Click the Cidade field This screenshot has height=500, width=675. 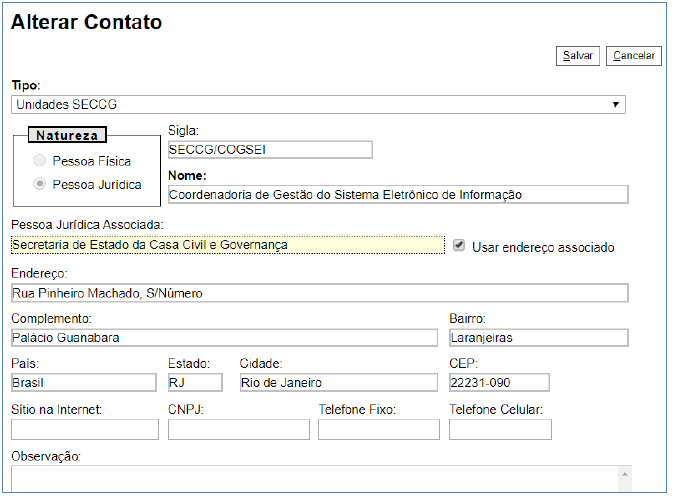[338, 383]
